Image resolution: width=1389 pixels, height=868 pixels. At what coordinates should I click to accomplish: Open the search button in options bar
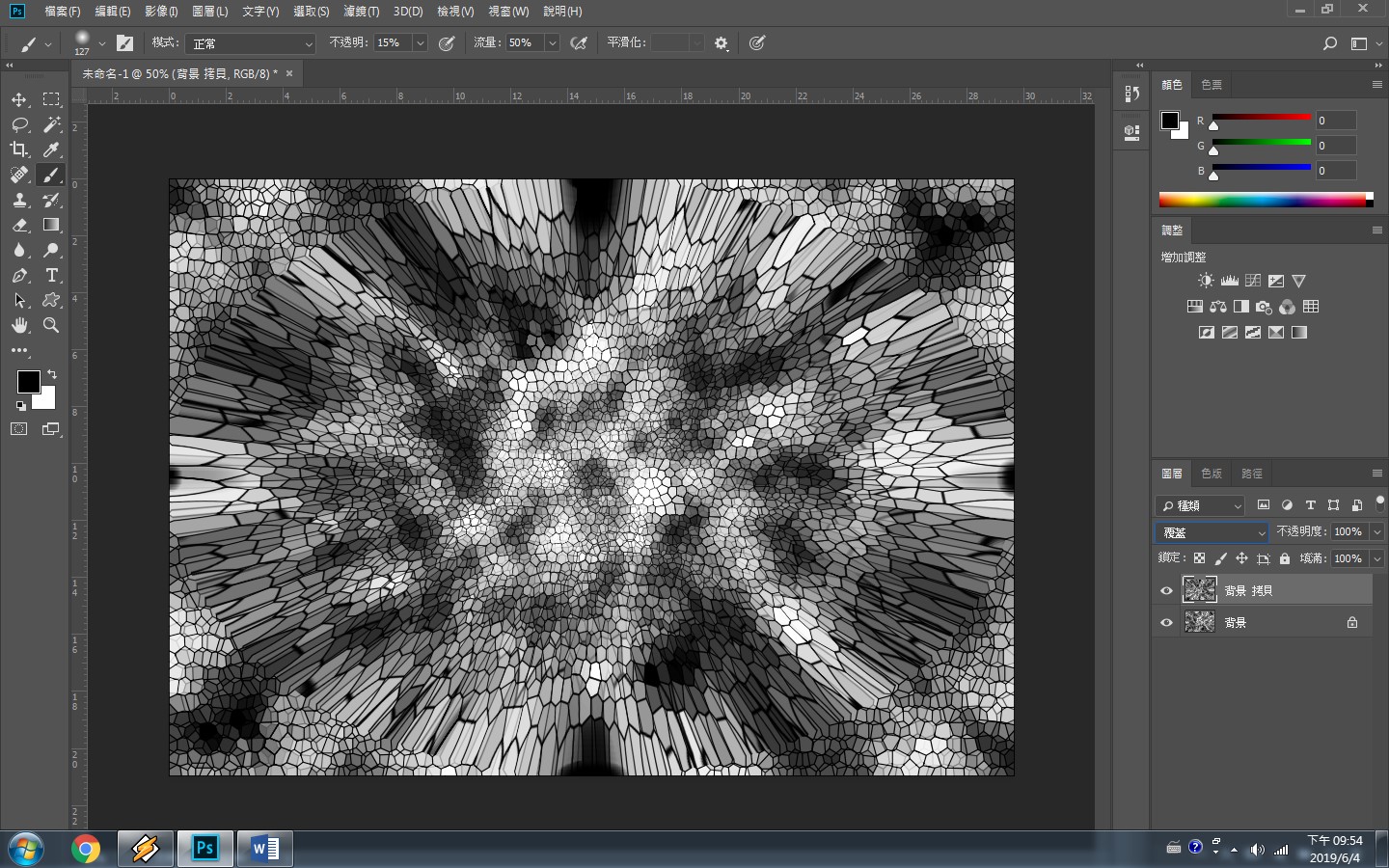click(1330, 43)
